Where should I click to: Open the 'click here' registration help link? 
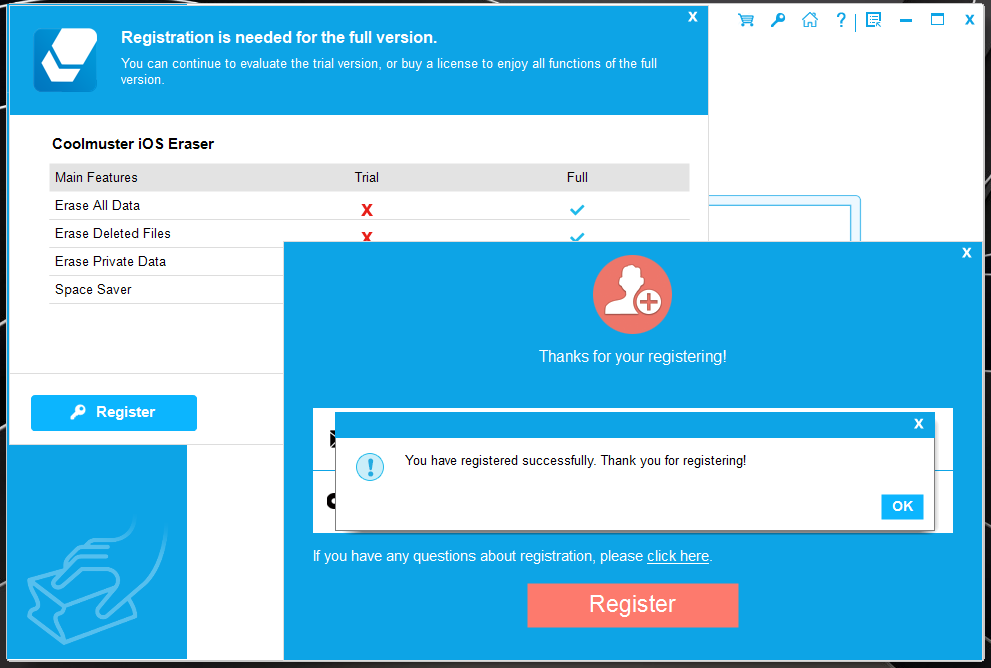(x=678, y=556)
